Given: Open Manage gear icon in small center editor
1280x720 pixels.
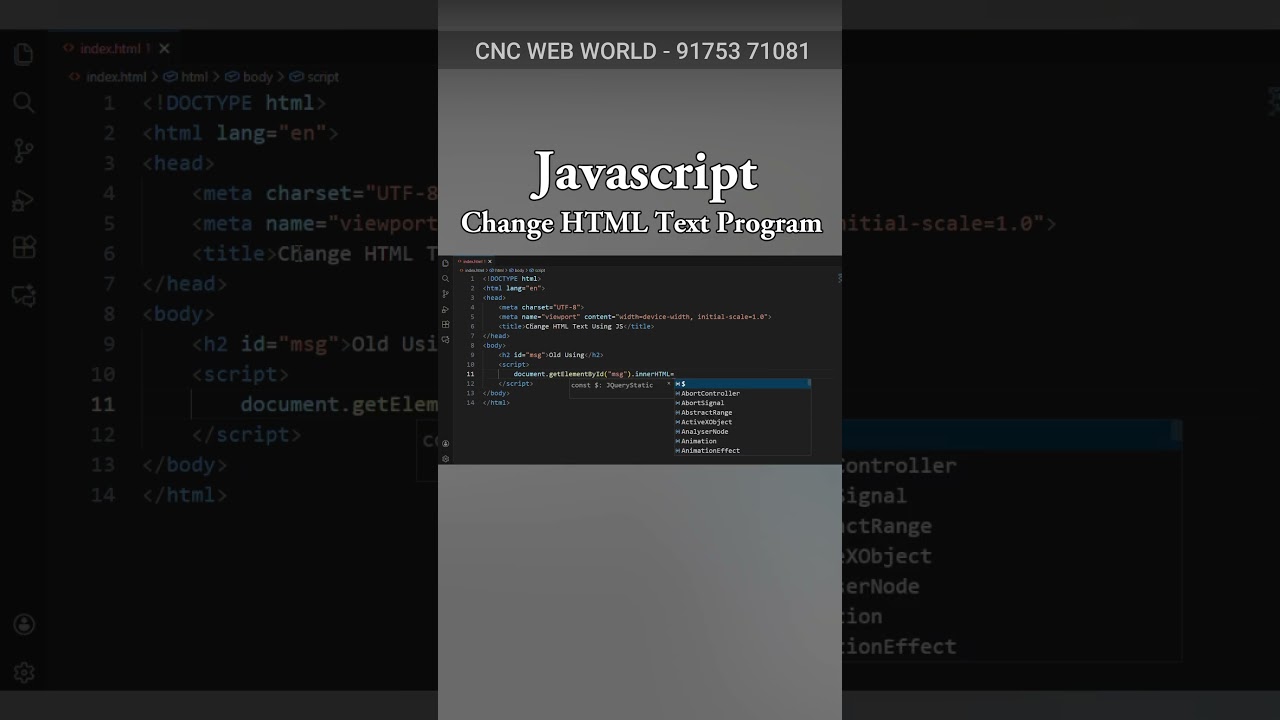Looking at the screenshot, I should tap(445, 459).
